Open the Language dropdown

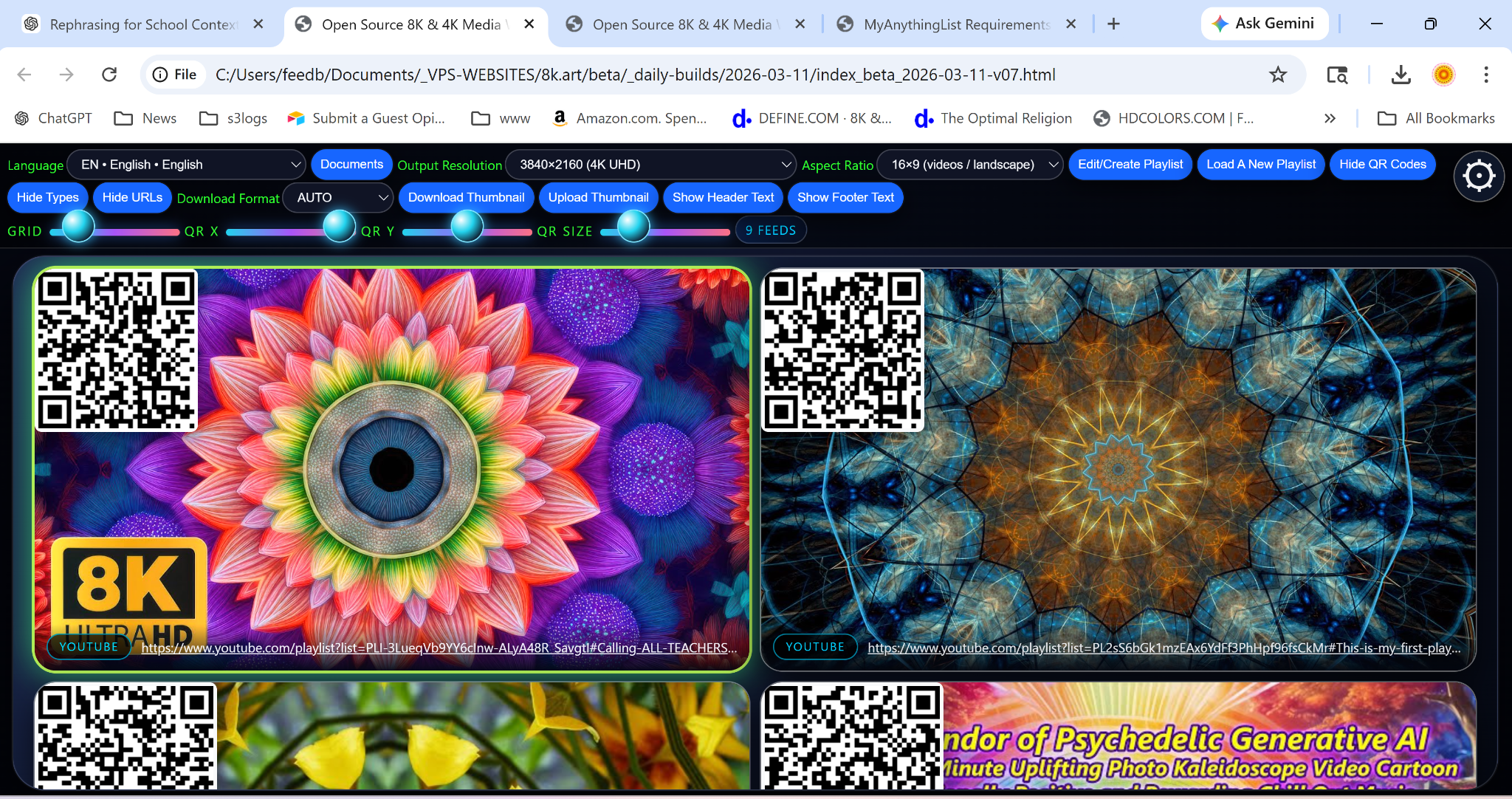187,165
